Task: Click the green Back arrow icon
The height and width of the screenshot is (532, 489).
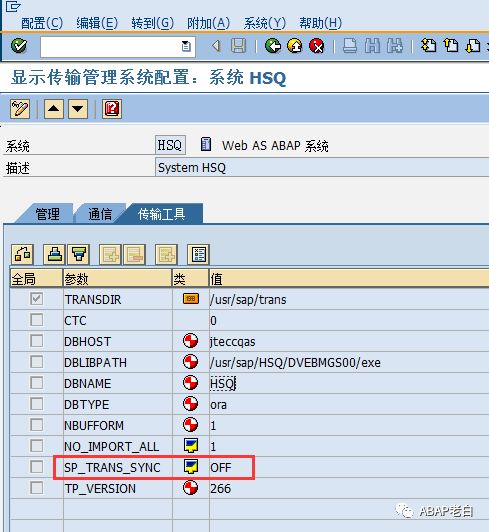Action: point(272,45)
